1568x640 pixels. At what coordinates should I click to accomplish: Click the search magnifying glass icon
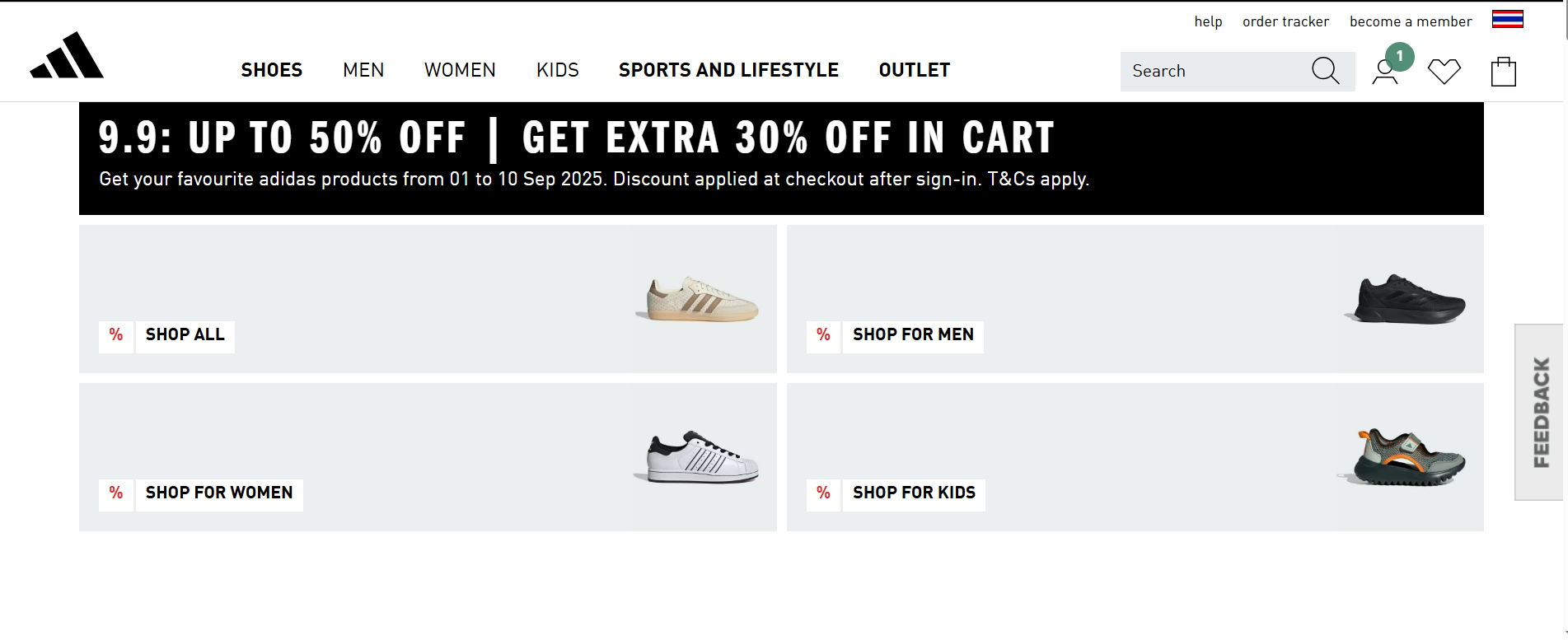click(x=1325, y=71)
